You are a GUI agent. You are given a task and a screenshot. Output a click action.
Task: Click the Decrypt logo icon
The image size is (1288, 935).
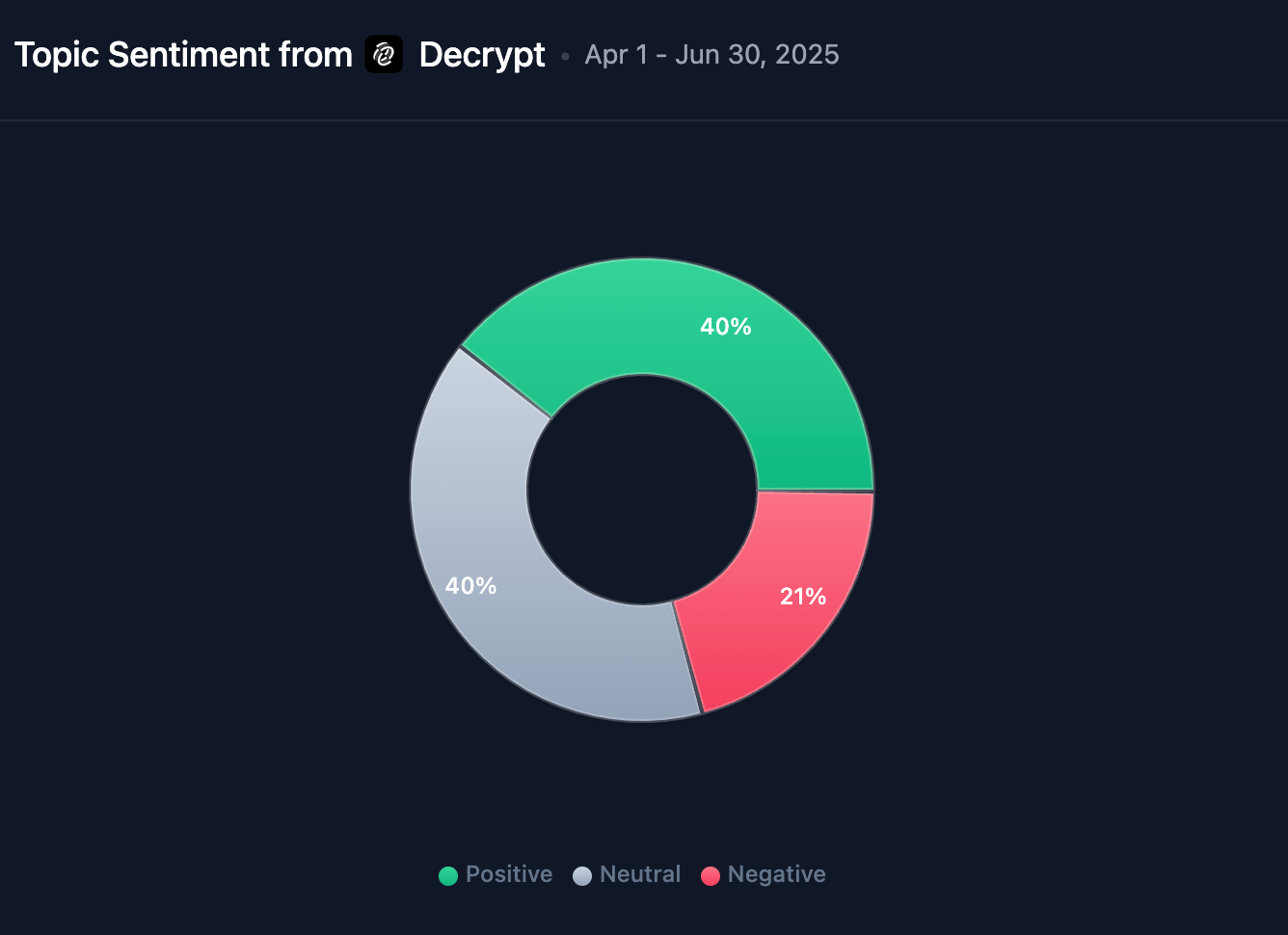coord(384,55)
